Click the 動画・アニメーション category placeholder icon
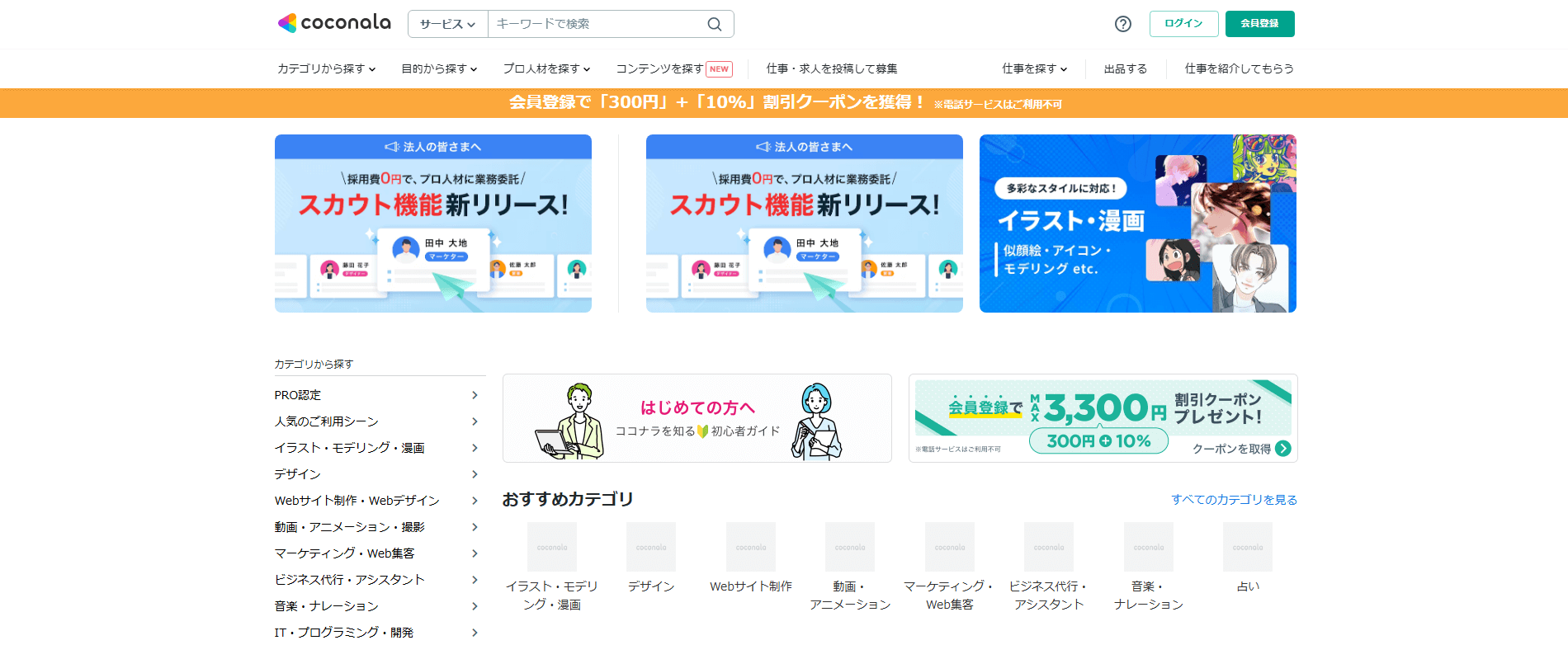The height and width of the screenshot is (645, 1568). click(850, 547)
